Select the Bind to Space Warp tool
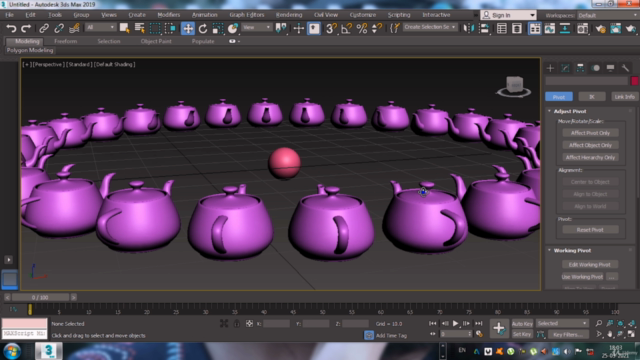The image size is (640, 360). 74,28
